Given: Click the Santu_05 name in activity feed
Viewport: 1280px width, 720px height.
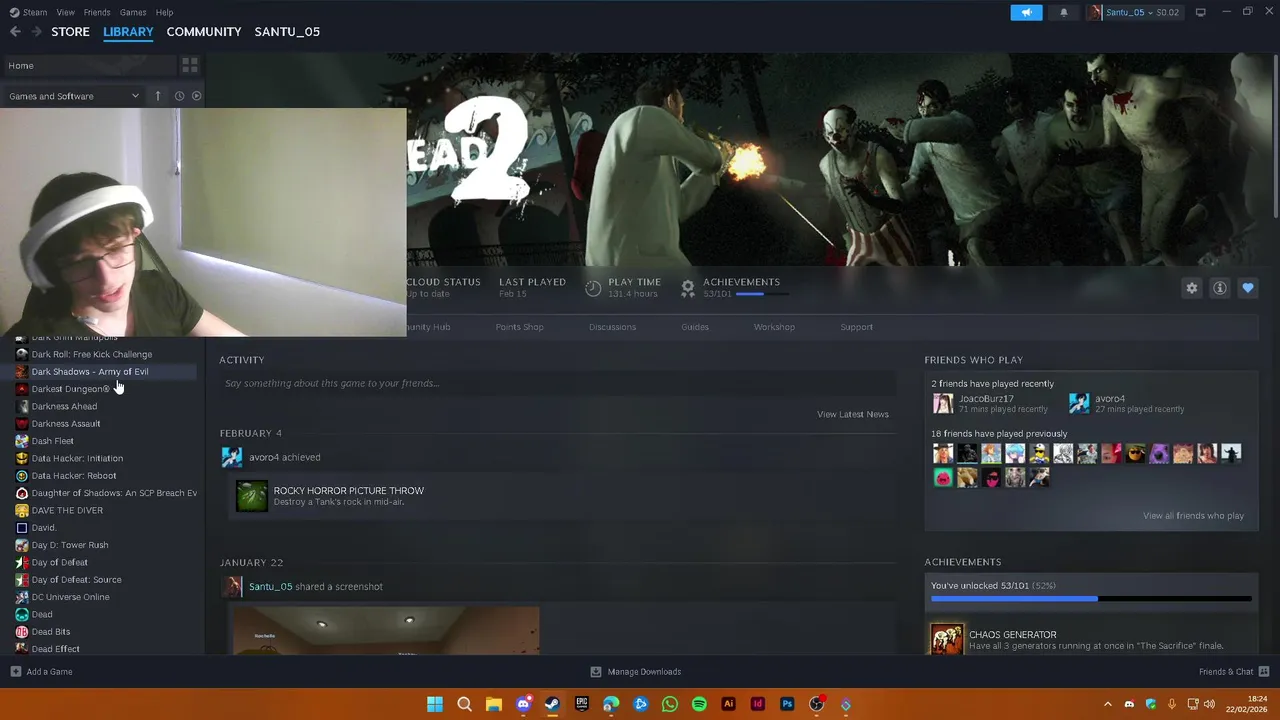Looking at the screenshot, I should 270,587.
